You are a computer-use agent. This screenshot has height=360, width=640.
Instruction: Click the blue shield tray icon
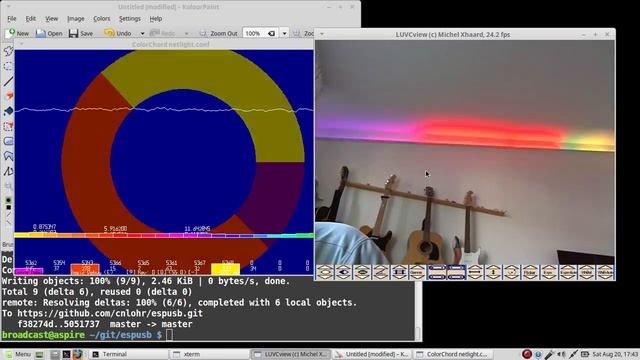click(x=538, y=354)
